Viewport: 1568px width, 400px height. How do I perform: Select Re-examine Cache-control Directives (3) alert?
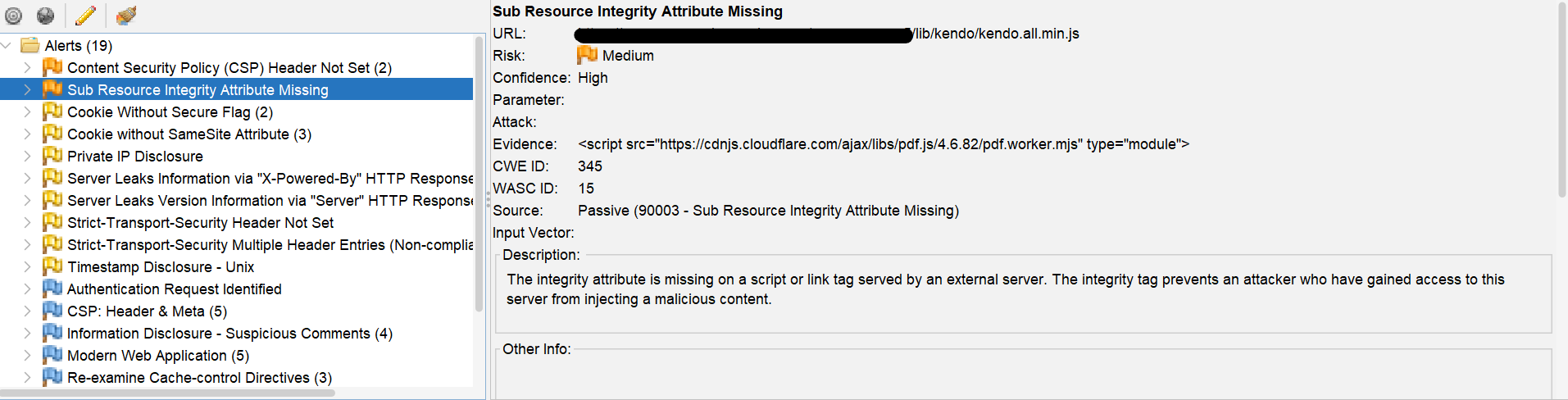pos(199,378)
